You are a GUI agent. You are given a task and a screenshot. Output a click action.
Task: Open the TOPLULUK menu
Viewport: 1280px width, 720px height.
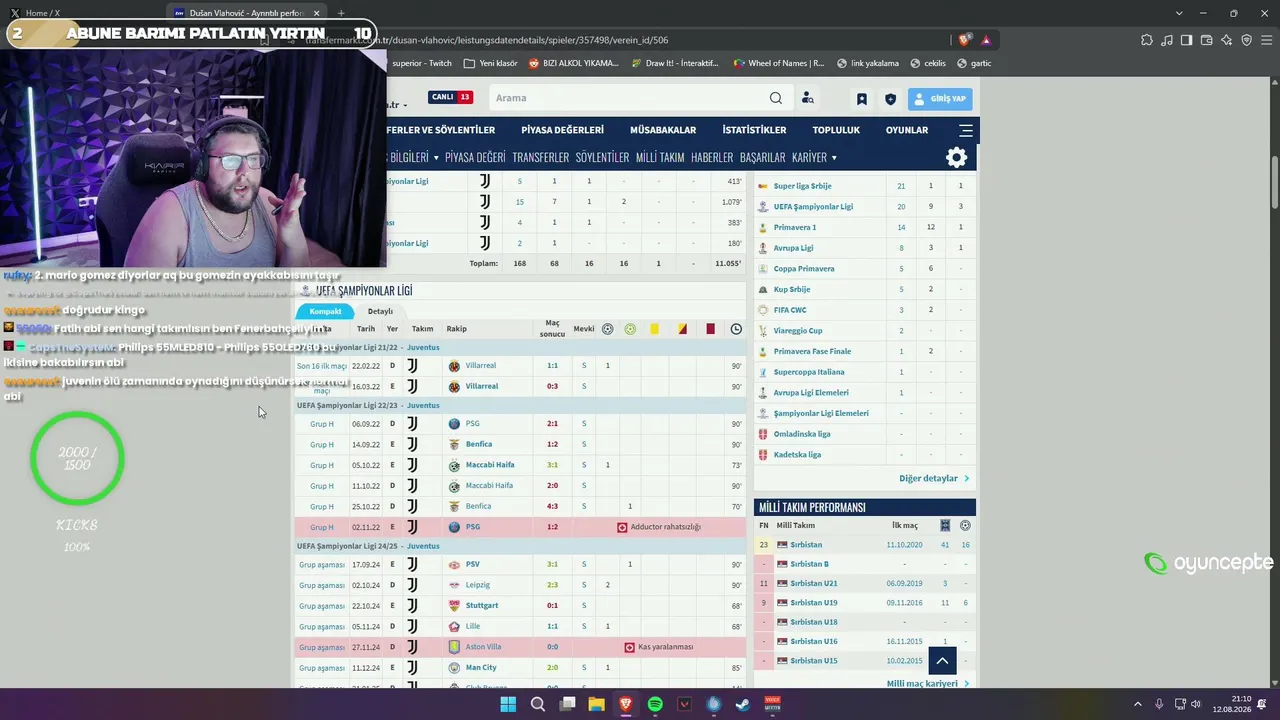836,130
